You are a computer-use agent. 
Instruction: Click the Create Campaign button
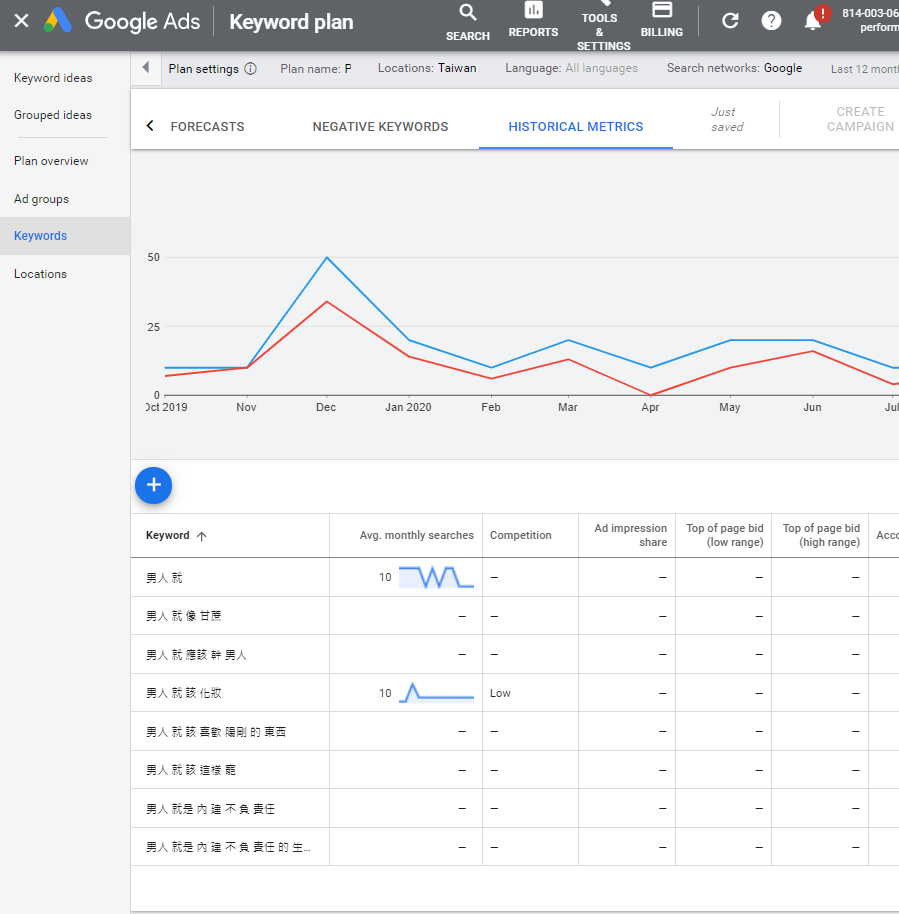[x=859, y=119]
